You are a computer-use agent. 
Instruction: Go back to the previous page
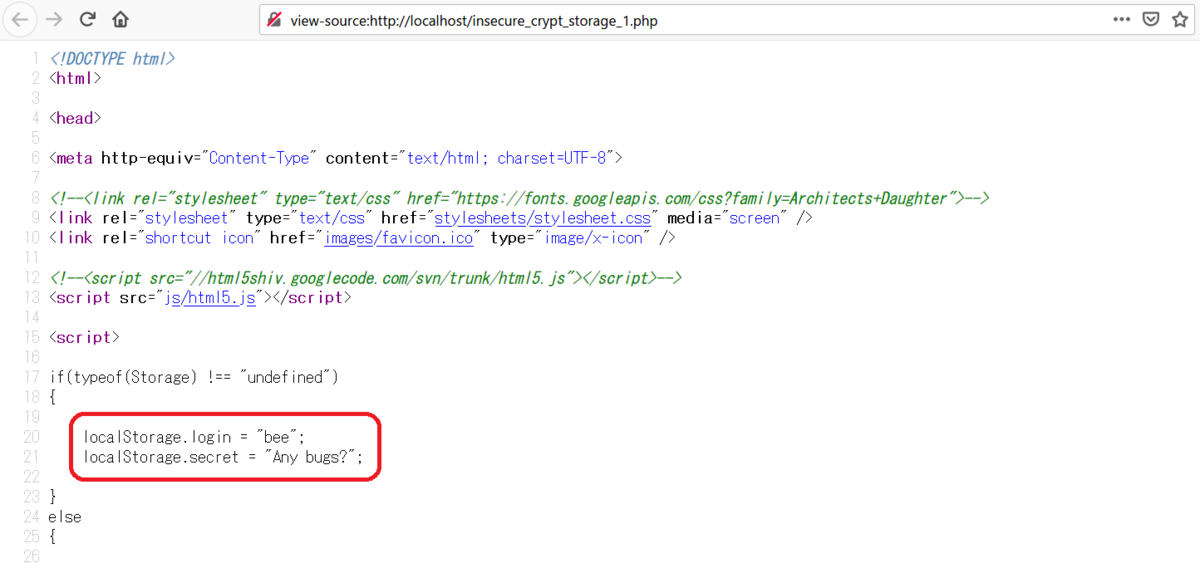click(x=20, y=19)
